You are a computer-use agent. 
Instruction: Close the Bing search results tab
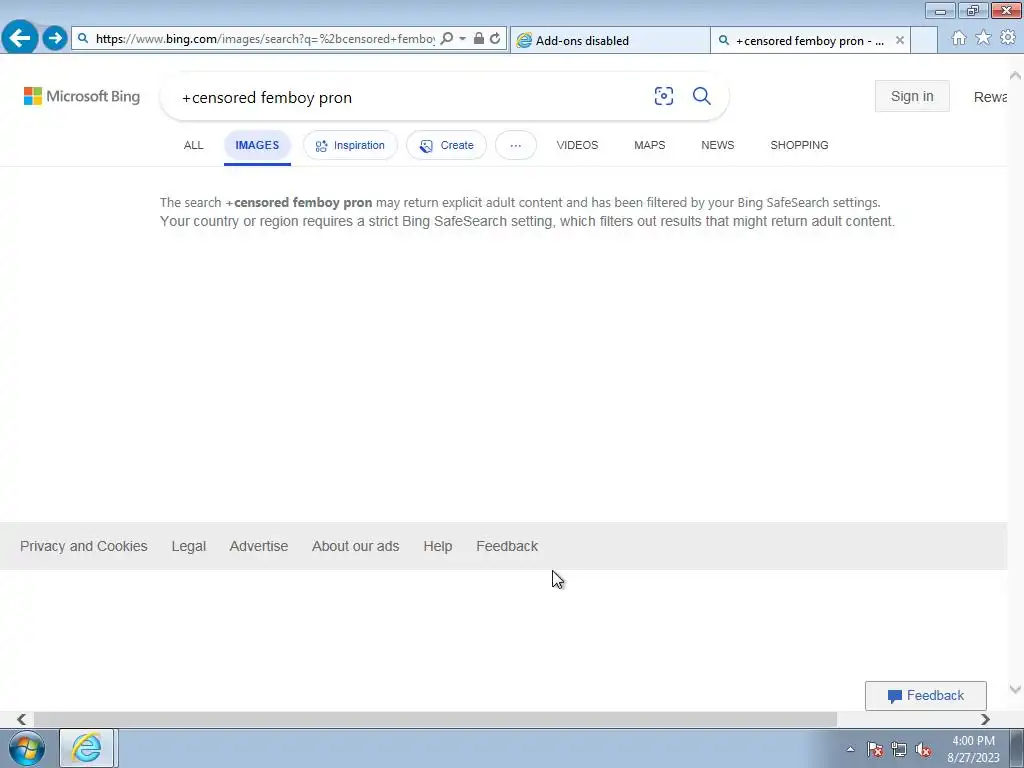pyautogui.click(x=900, y=40)
